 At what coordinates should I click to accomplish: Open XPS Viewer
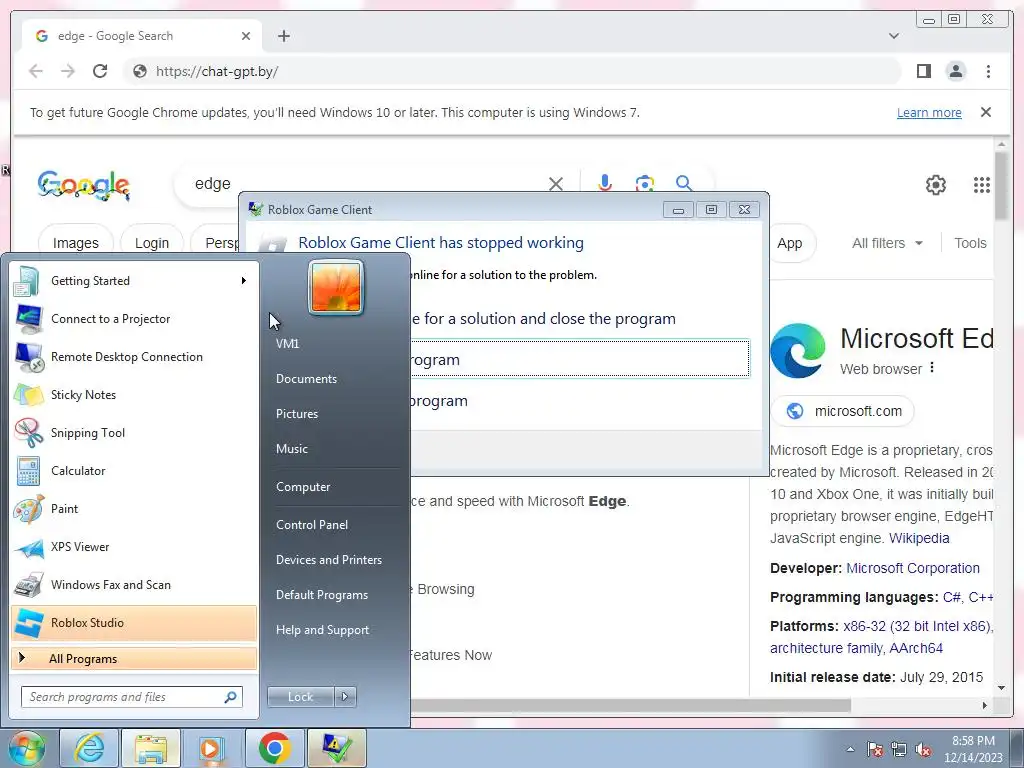pos(134,547)
